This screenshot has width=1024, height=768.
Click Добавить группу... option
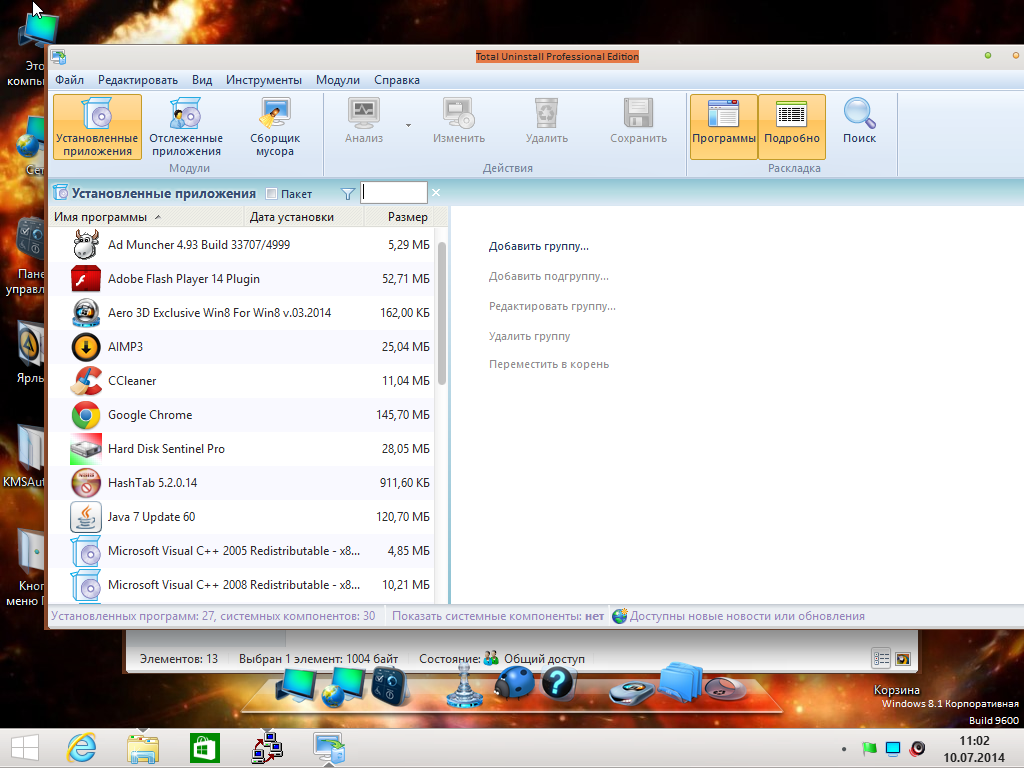[539, 246]
